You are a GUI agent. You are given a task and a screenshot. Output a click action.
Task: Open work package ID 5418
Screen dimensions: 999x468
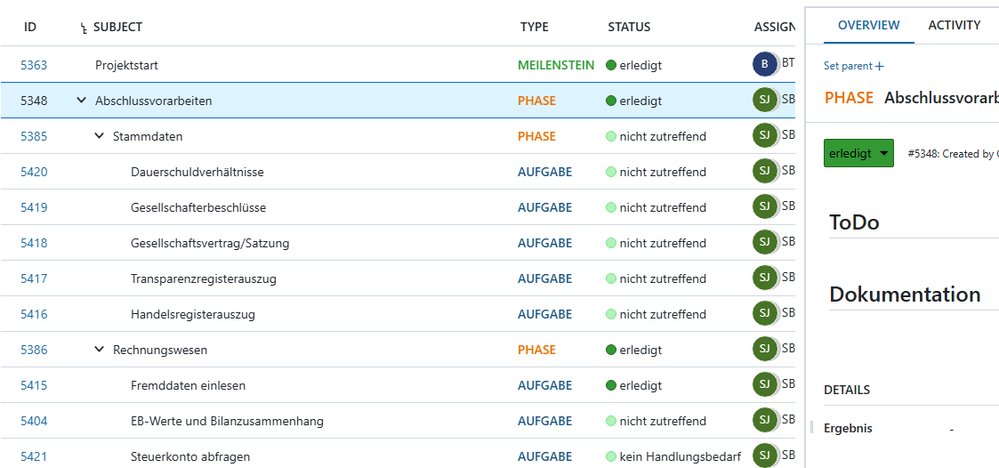pos(34,243)
